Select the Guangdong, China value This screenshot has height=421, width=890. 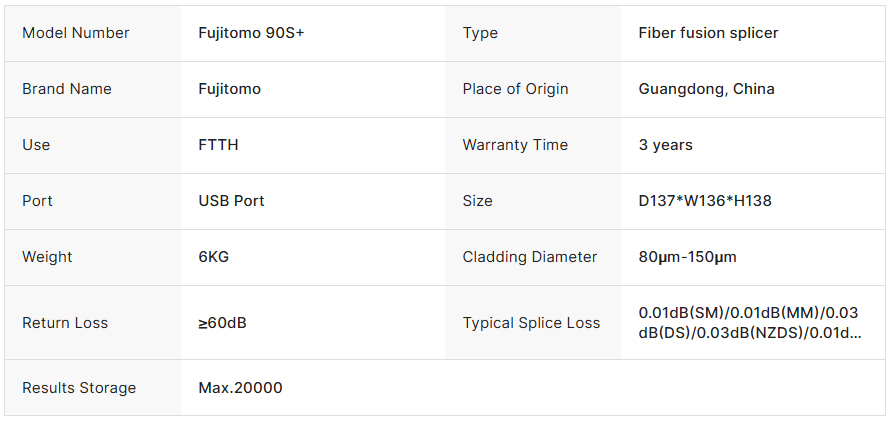(x=706, y=89)
